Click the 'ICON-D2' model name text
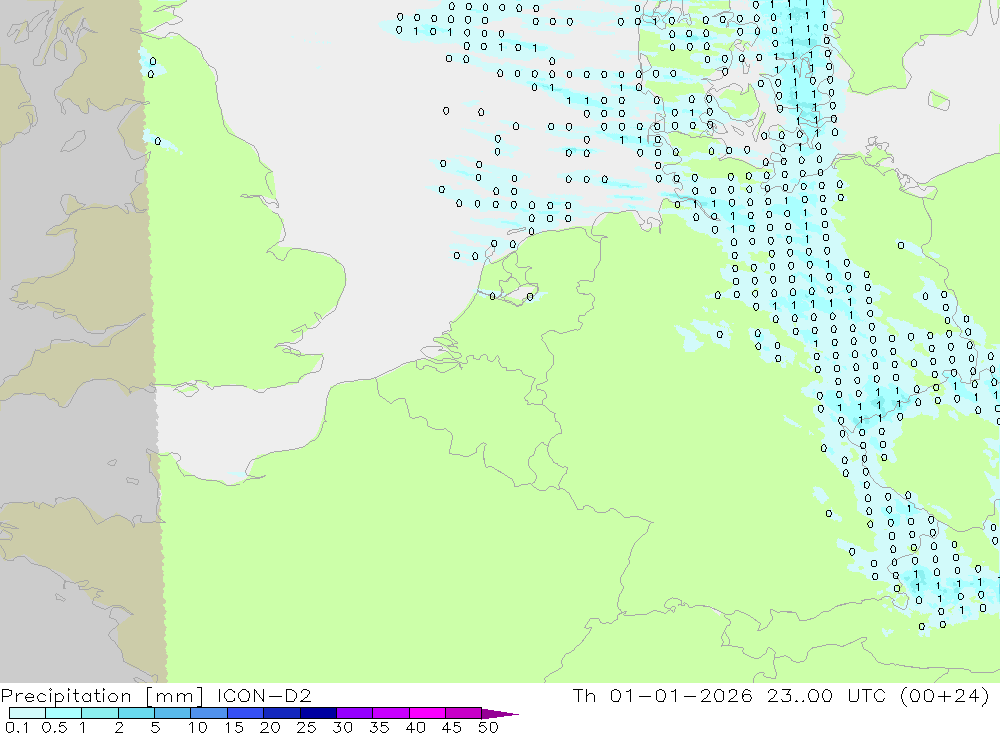 [264, 695]
